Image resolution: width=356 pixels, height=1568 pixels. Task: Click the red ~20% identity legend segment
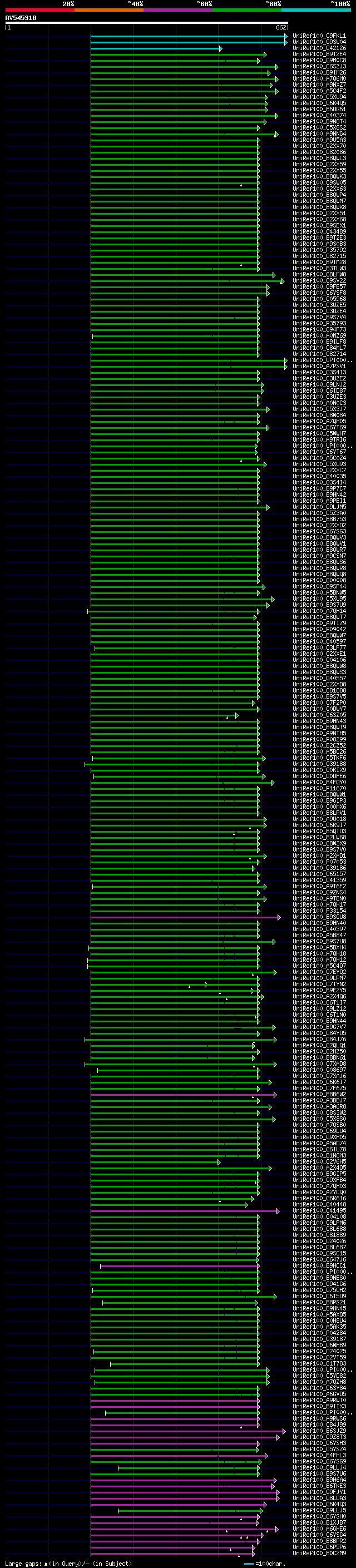39,10
